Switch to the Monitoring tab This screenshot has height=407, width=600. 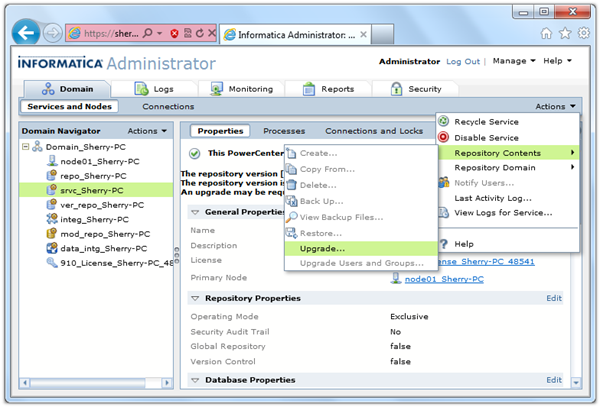click(241, 89)
